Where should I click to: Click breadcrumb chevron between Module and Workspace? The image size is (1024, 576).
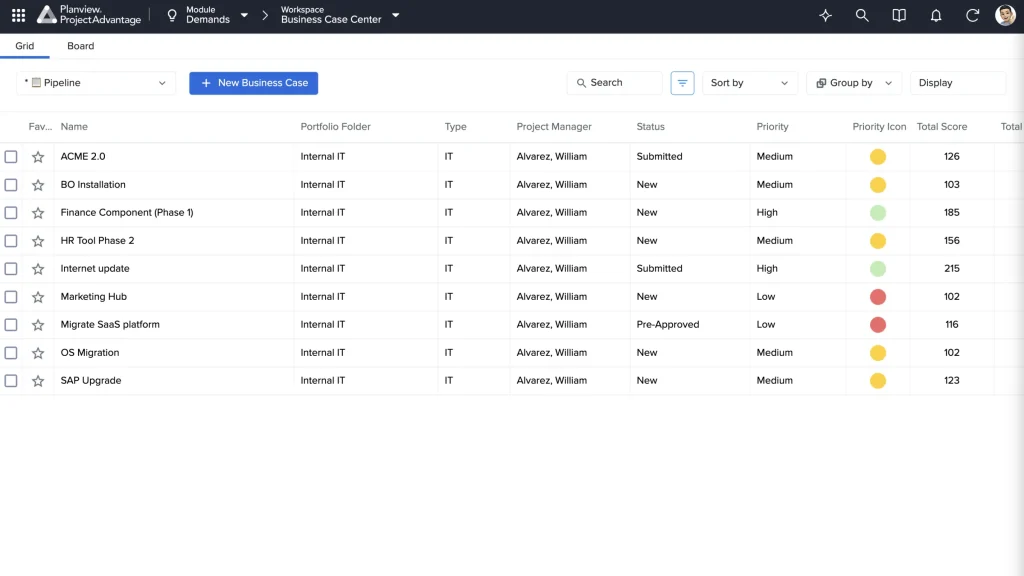tap(264, 15)
